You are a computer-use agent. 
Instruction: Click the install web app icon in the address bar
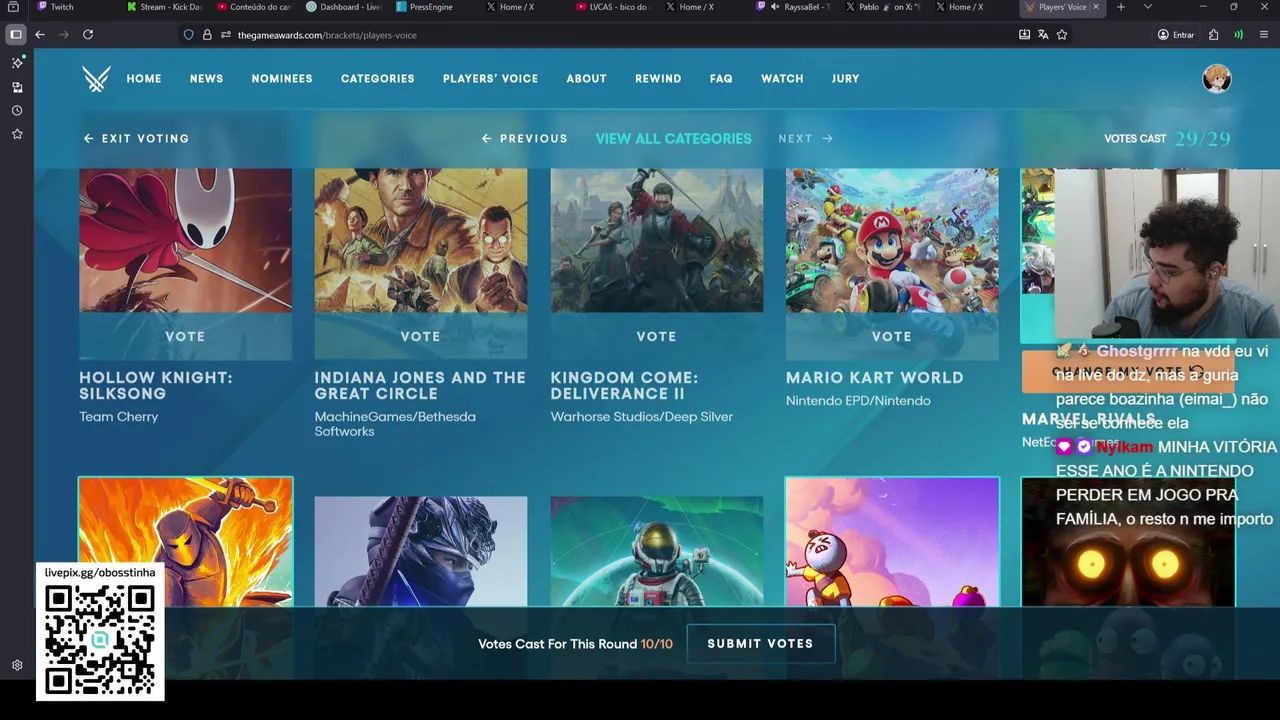tap(1024, 35)
